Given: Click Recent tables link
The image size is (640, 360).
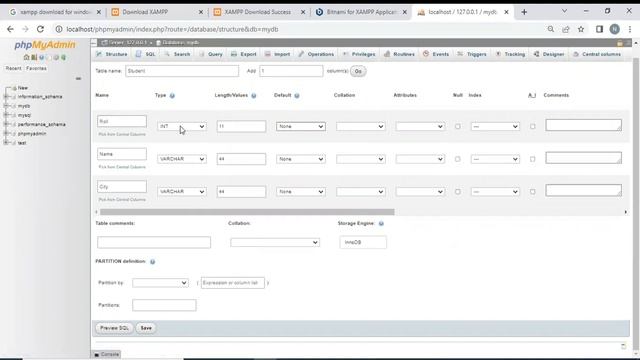Looking at the screenshot, I should pos(13,69).
